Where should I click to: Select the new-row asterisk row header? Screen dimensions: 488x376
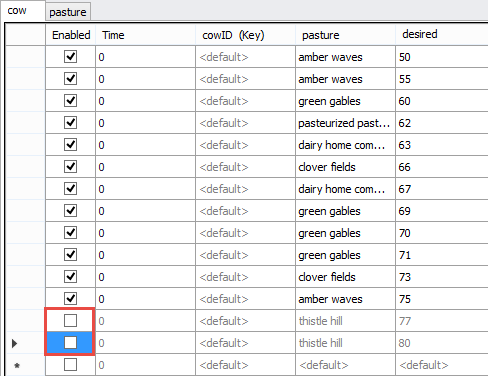point(17,366)
